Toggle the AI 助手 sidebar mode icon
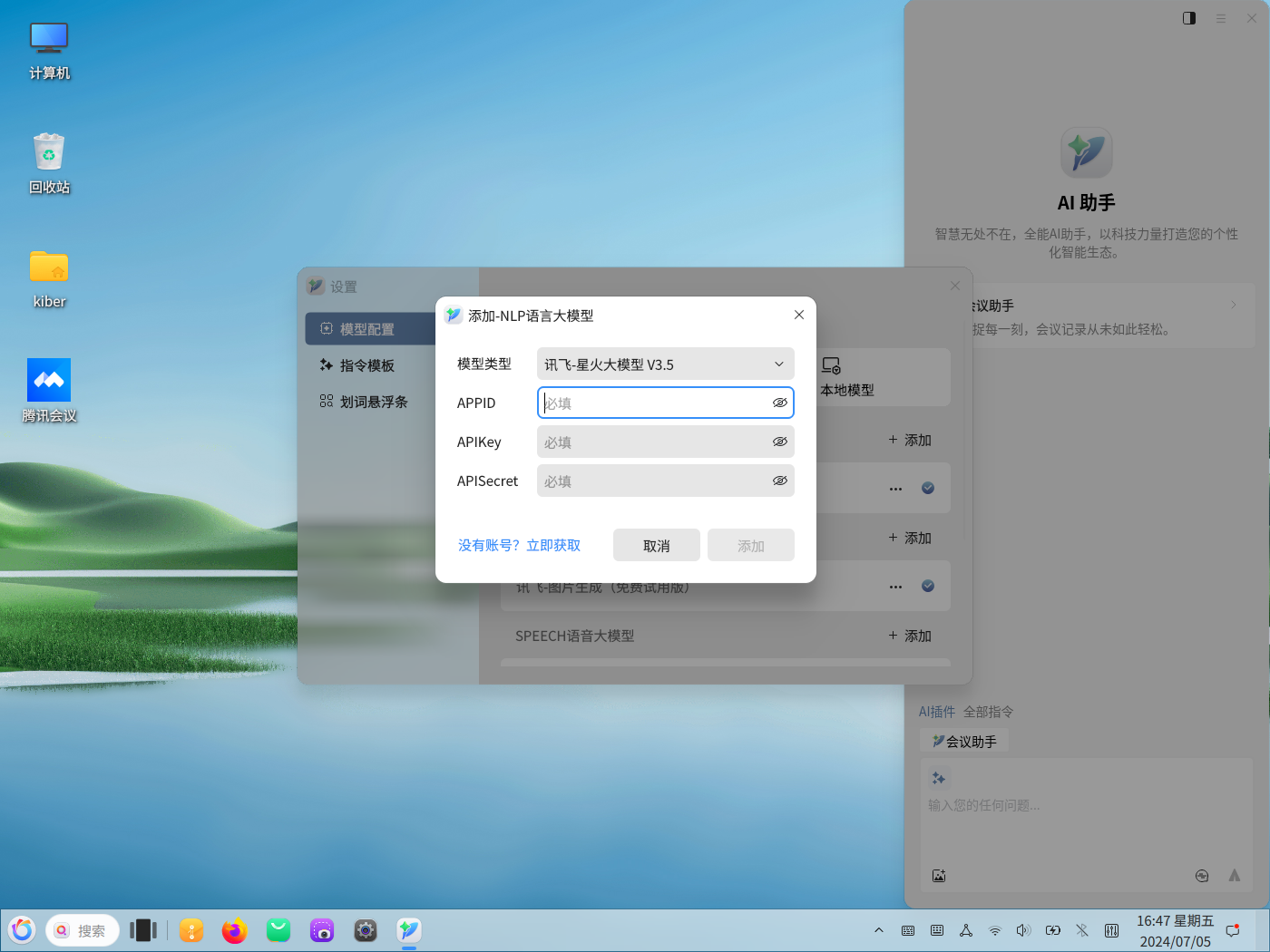Viewport: 1270px width, 952px height. pos(1189,18)
